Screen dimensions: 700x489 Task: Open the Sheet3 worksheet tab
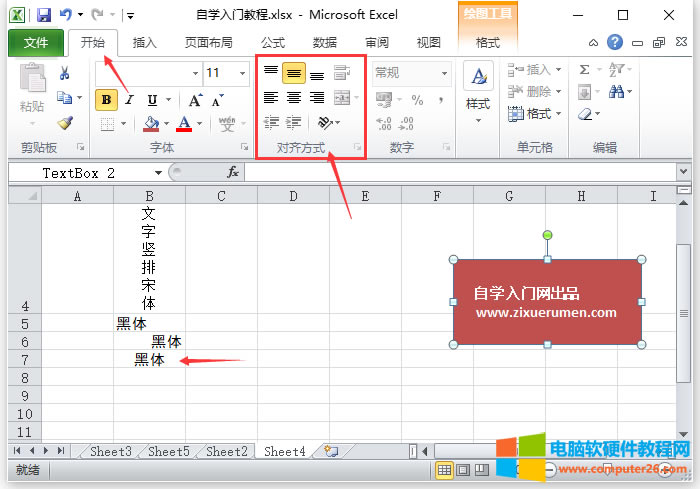pyautogui.click(x=111, y=451)
